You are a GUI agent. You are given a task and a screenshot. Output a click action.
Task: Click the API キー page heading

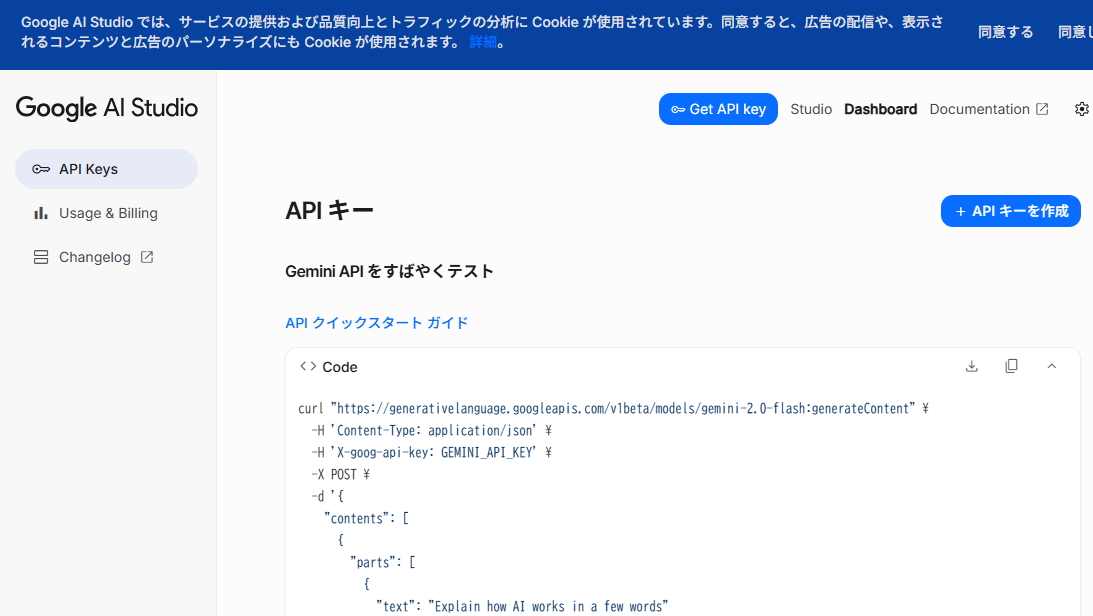pos(330,210)
